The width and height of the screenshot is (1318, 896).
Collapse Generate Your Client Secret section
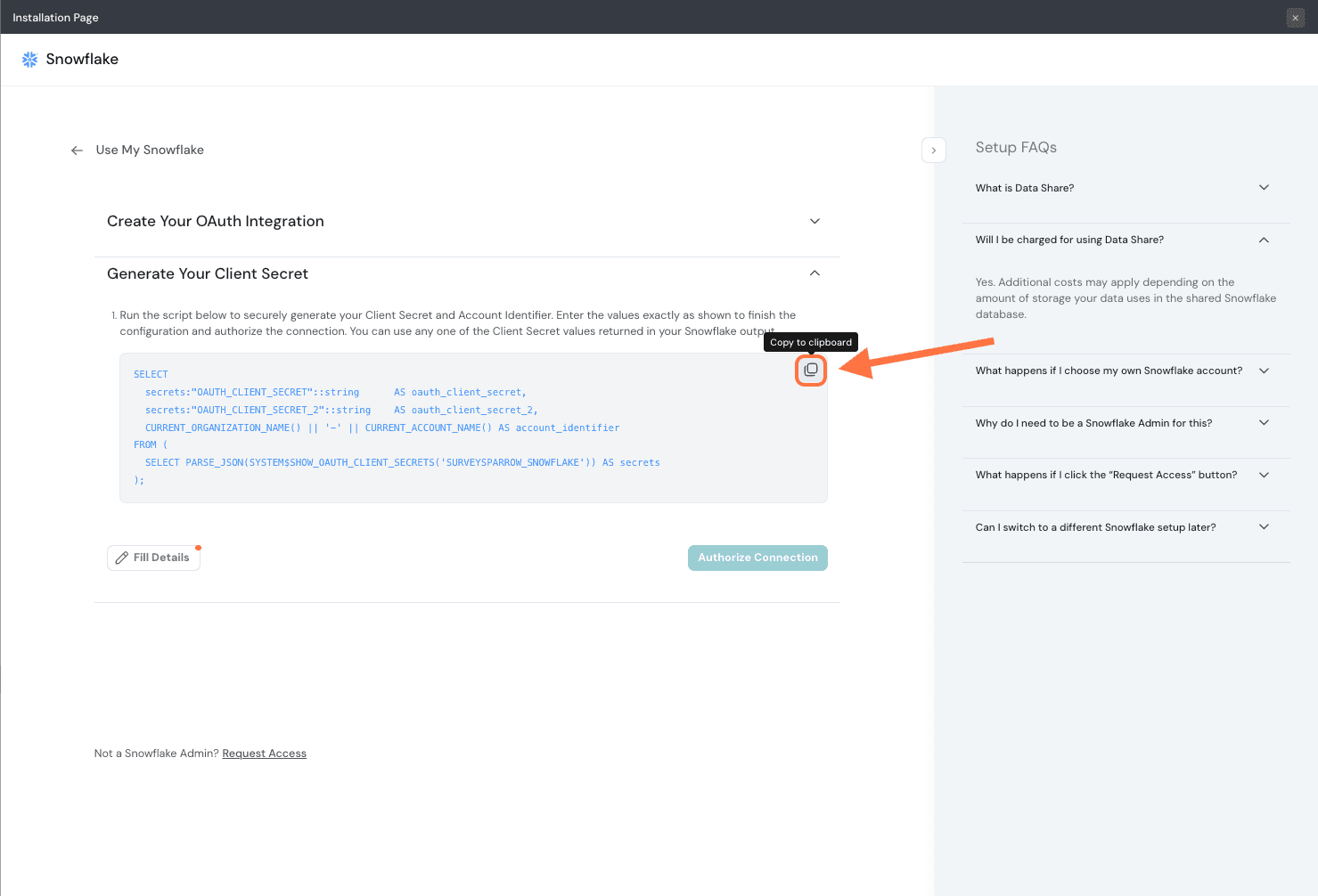814,273
